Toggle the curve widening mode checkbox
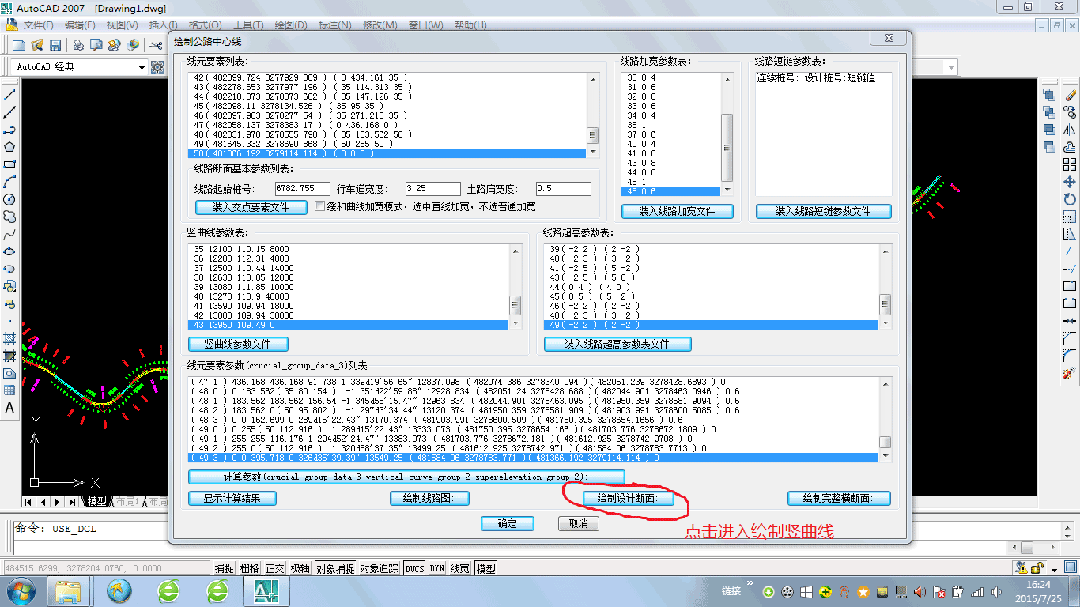The width and height of the screenshot is (1080, 607). 320,206
